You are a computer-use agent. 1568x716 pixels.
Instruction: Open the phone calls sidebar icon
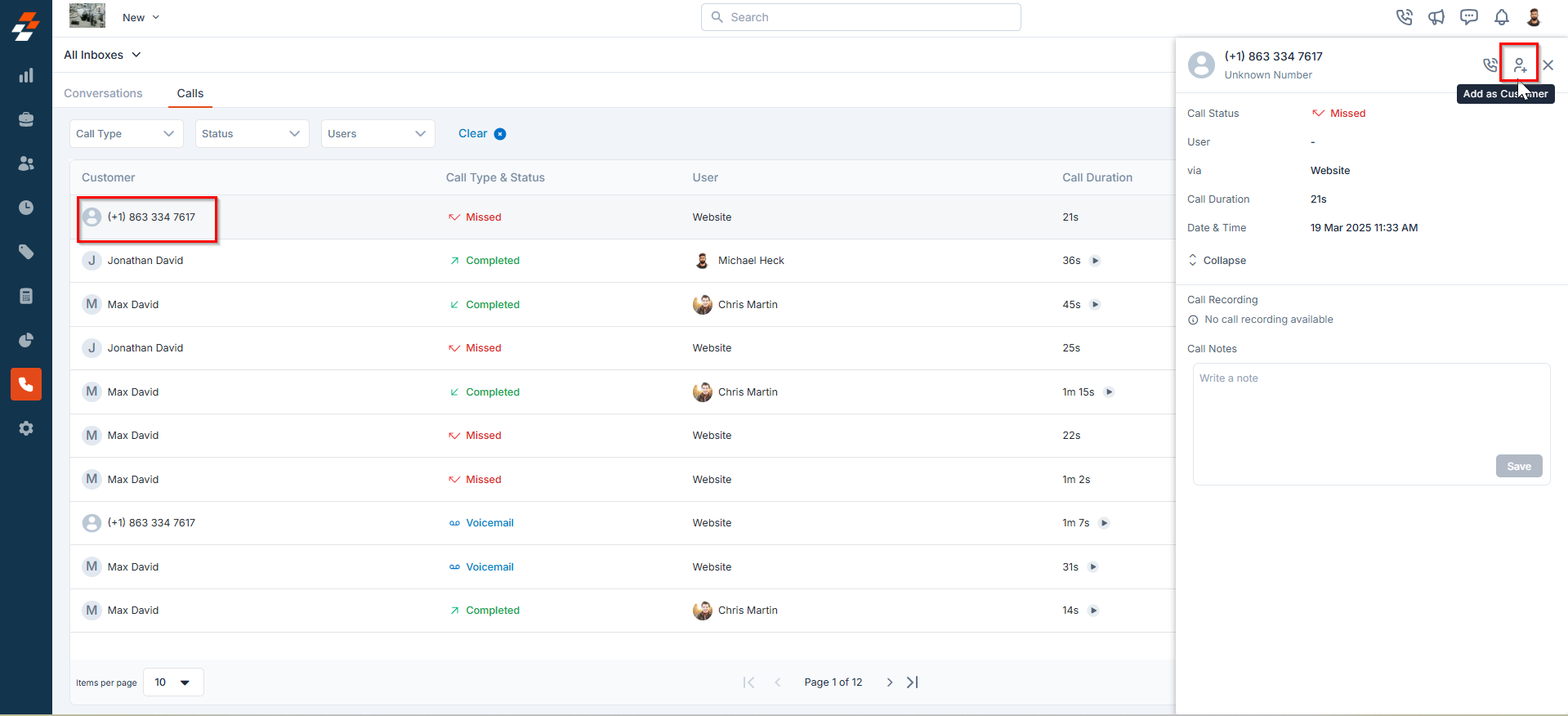[26, 384]
